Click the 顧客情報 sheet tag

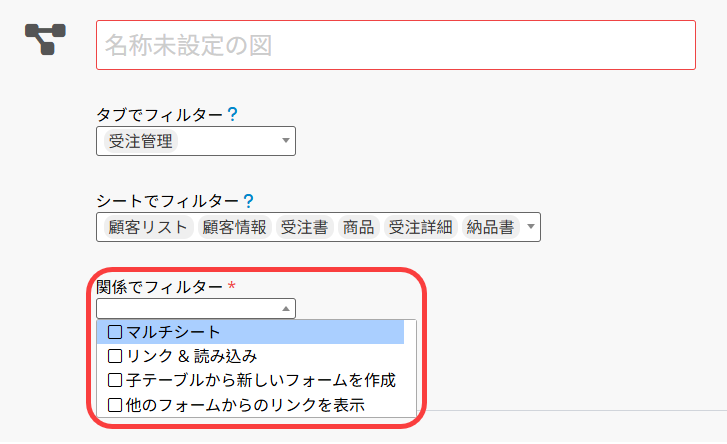click(234, 227)
